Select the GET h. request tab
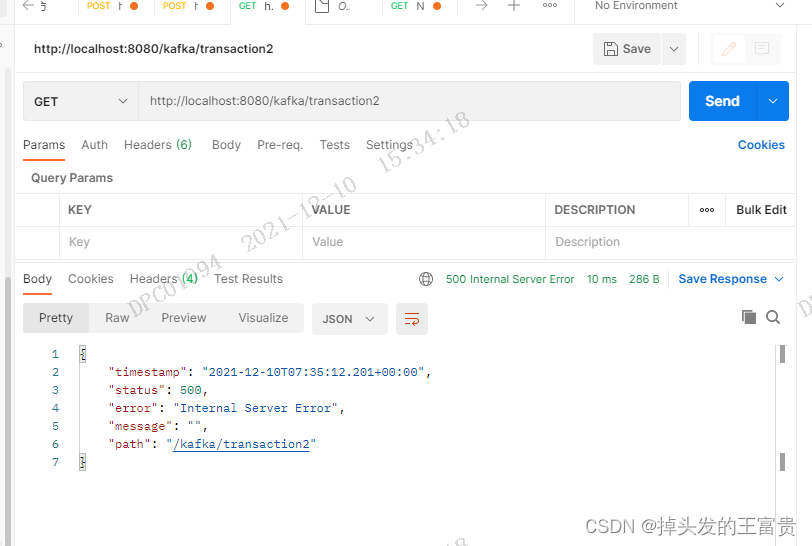The height and width of the screenshot is (546, 812). coord(264,6)
